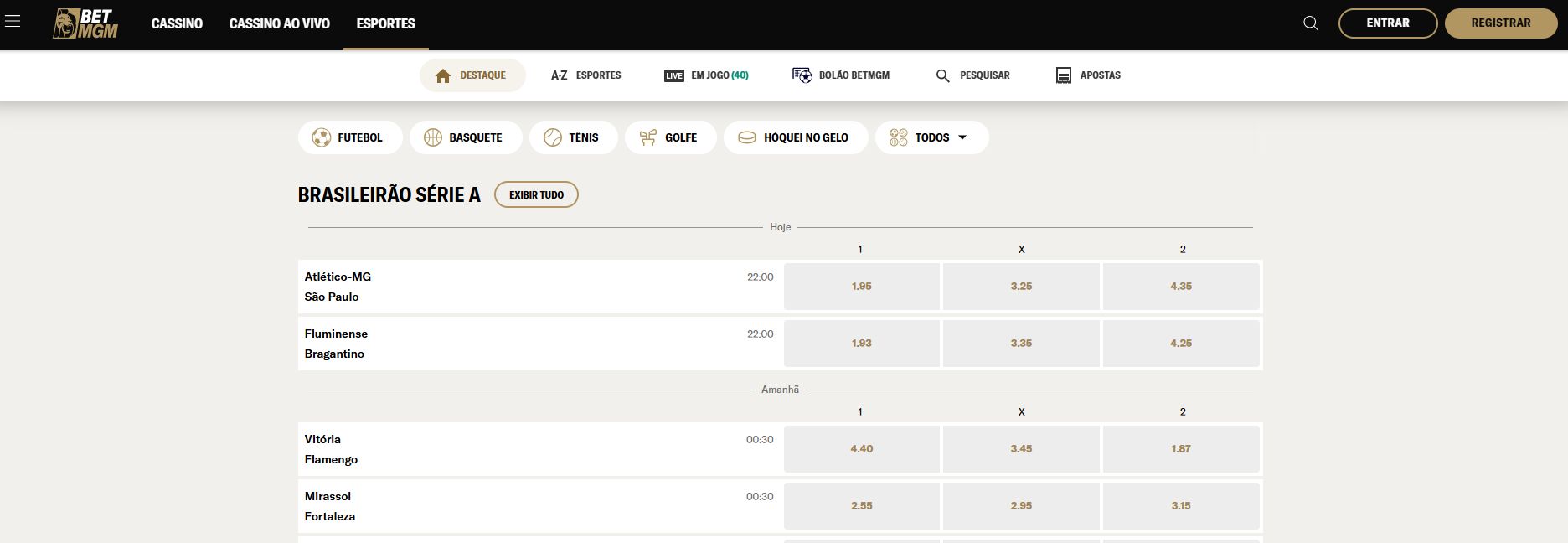Image resolution: width=1568 pixels, height=543 pixels.
Task: Filter by Futebol chip
Action: 350,137
